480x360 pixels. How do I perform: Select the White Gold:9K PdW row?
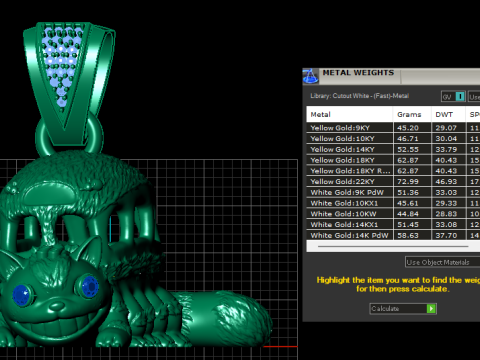393,192
